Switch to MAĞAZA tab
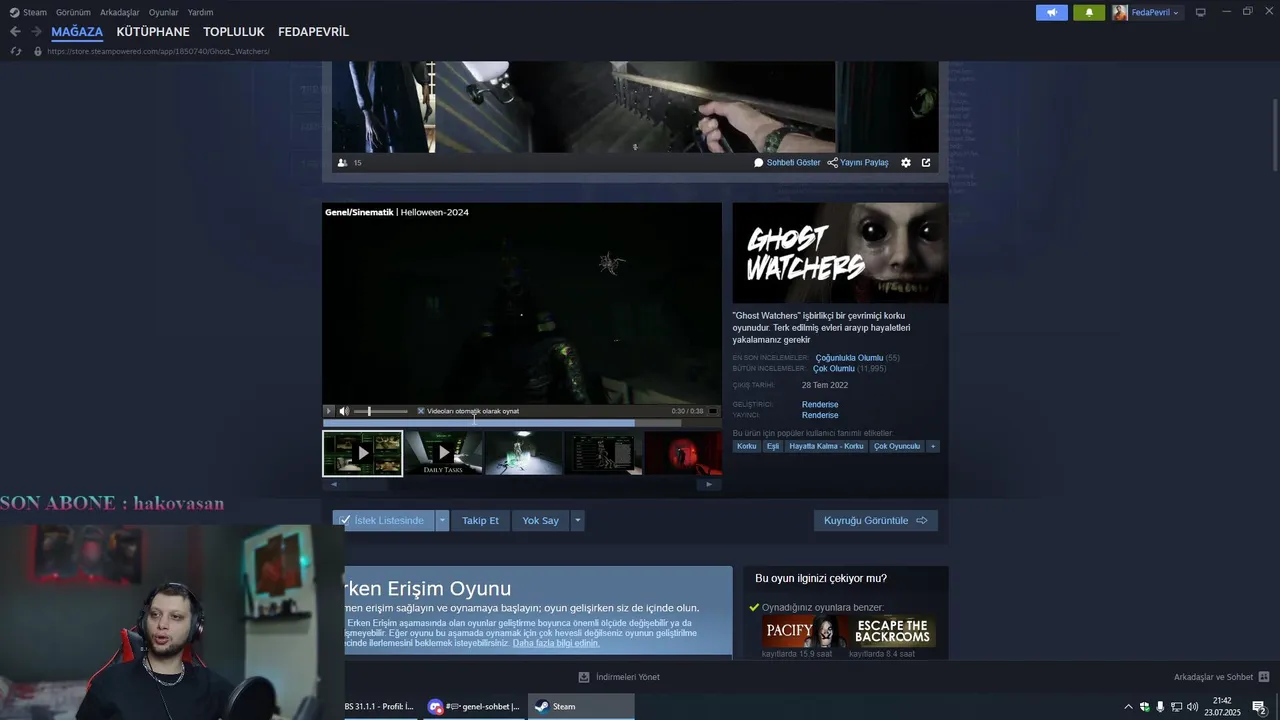 77,32
